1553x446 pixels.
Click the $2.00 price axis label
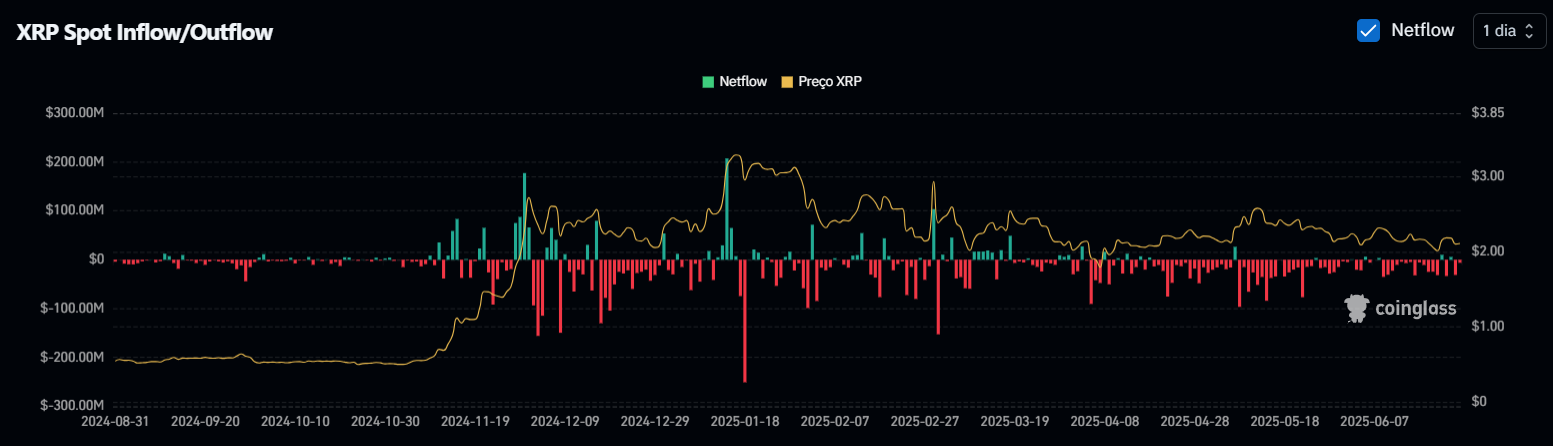coord(1488,251)
